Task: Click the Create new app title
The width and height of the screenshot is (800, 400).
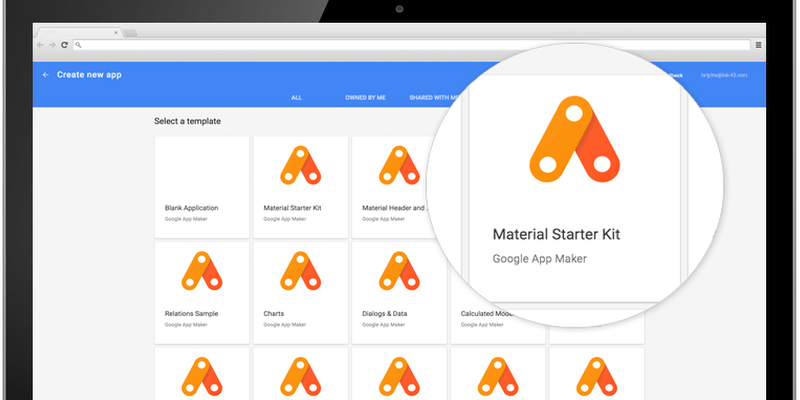Action: tap(89, 74)
